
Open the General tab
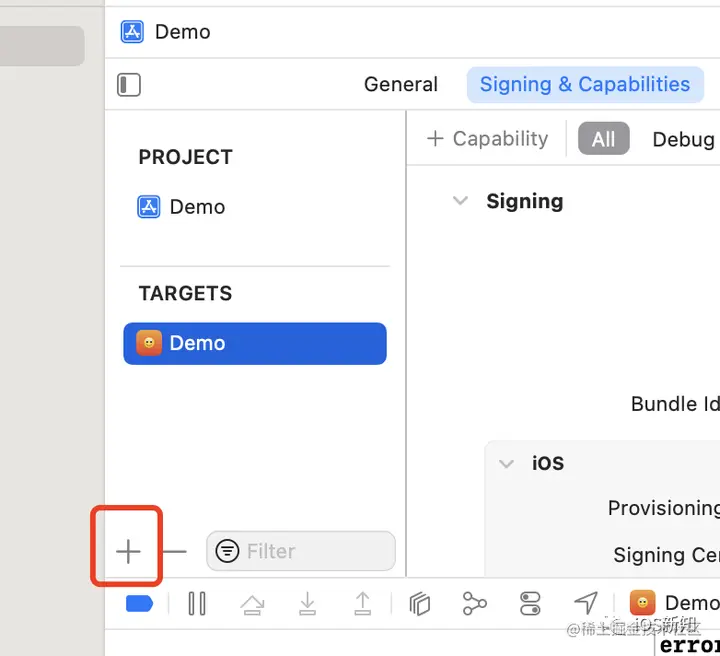(401, 84)
